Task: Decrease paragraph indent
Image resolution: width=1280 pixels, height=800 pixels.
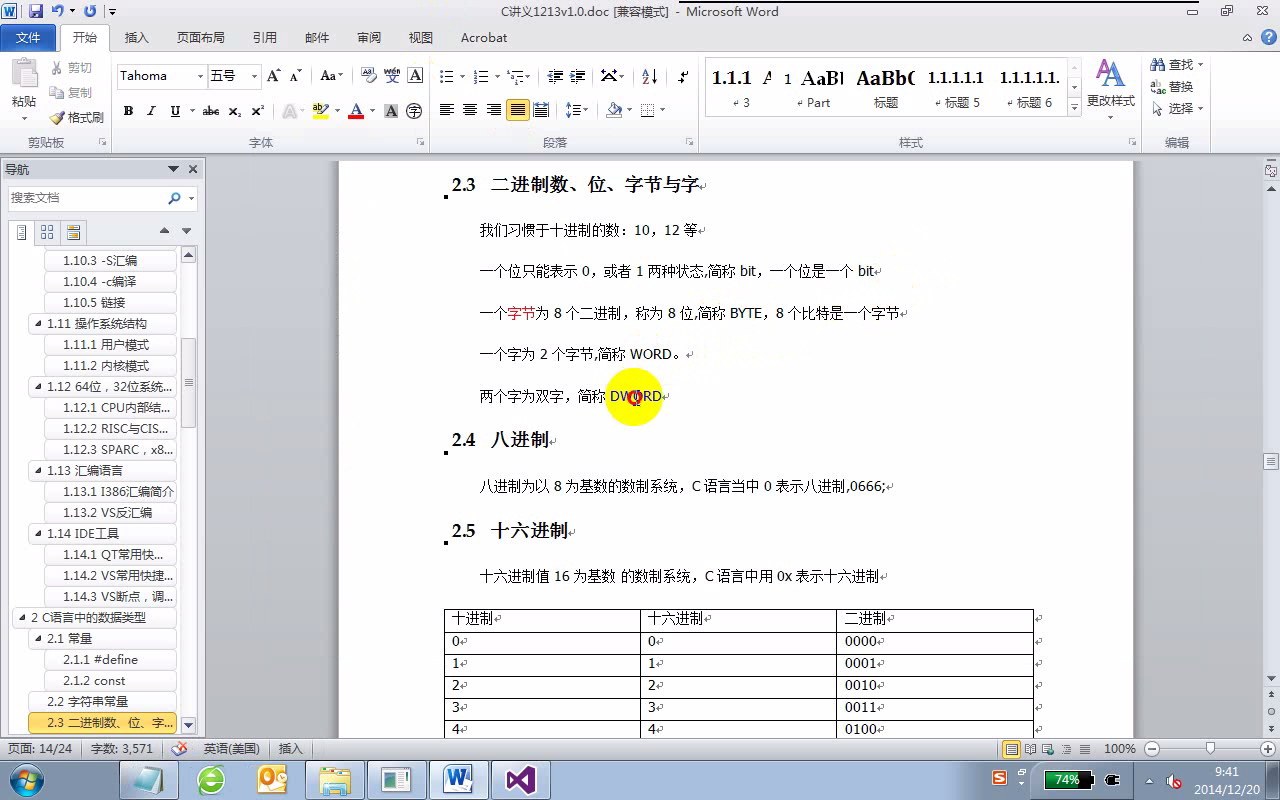Action: tap(554, 76)
